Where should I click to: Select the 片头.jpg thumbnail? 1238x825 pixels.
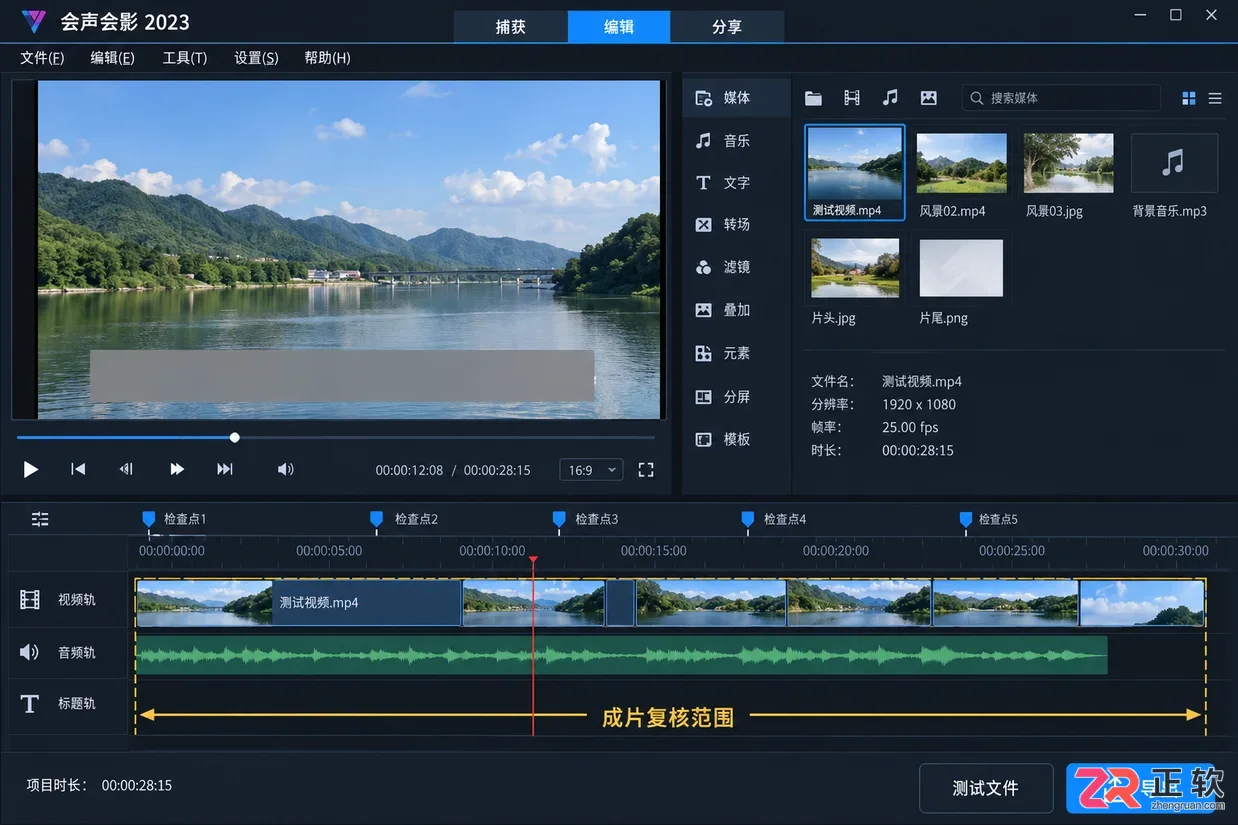855,268
